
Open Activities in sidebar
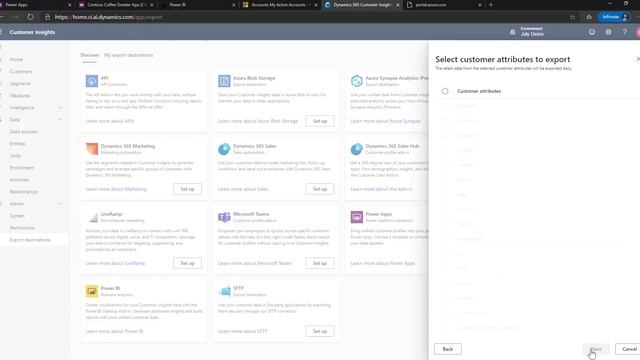click(x=19, y=180)
